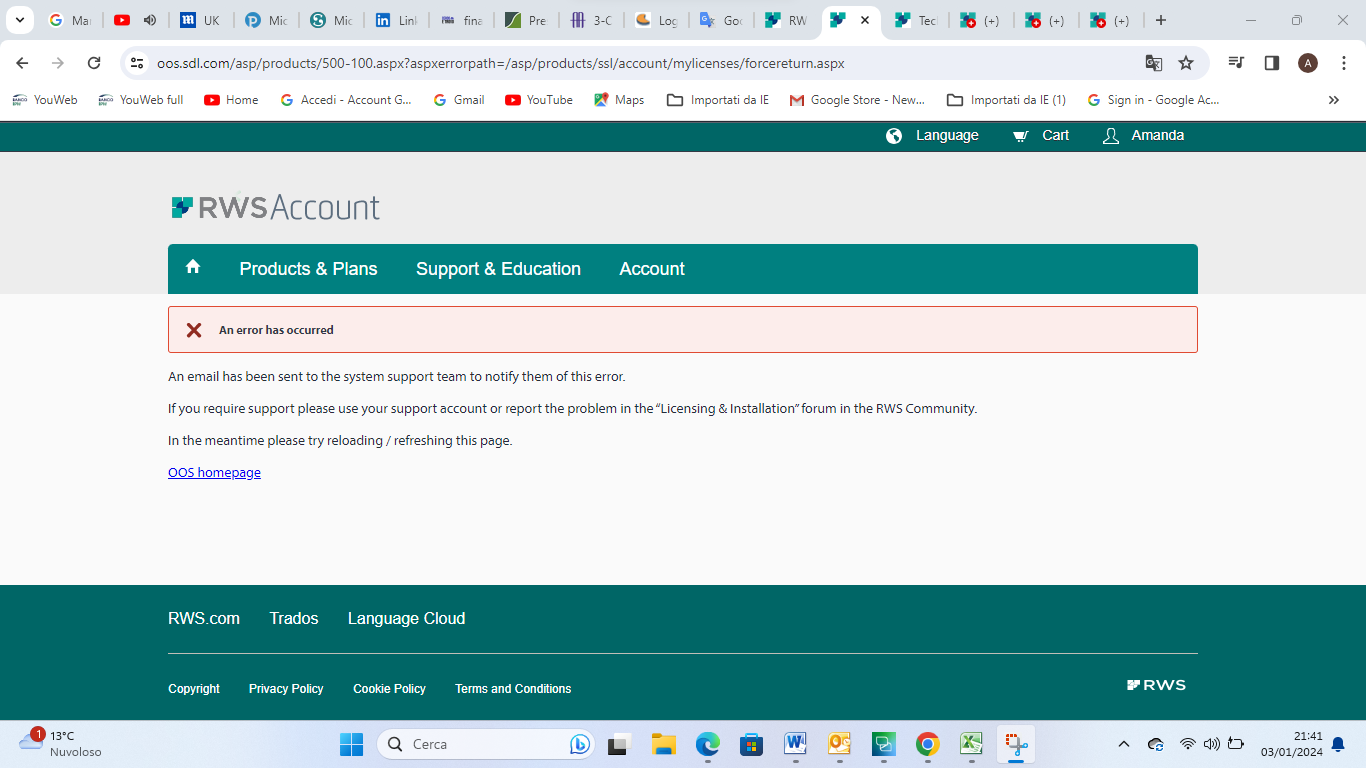
Task: Open Copyright footer link
Action: [194, 689]
